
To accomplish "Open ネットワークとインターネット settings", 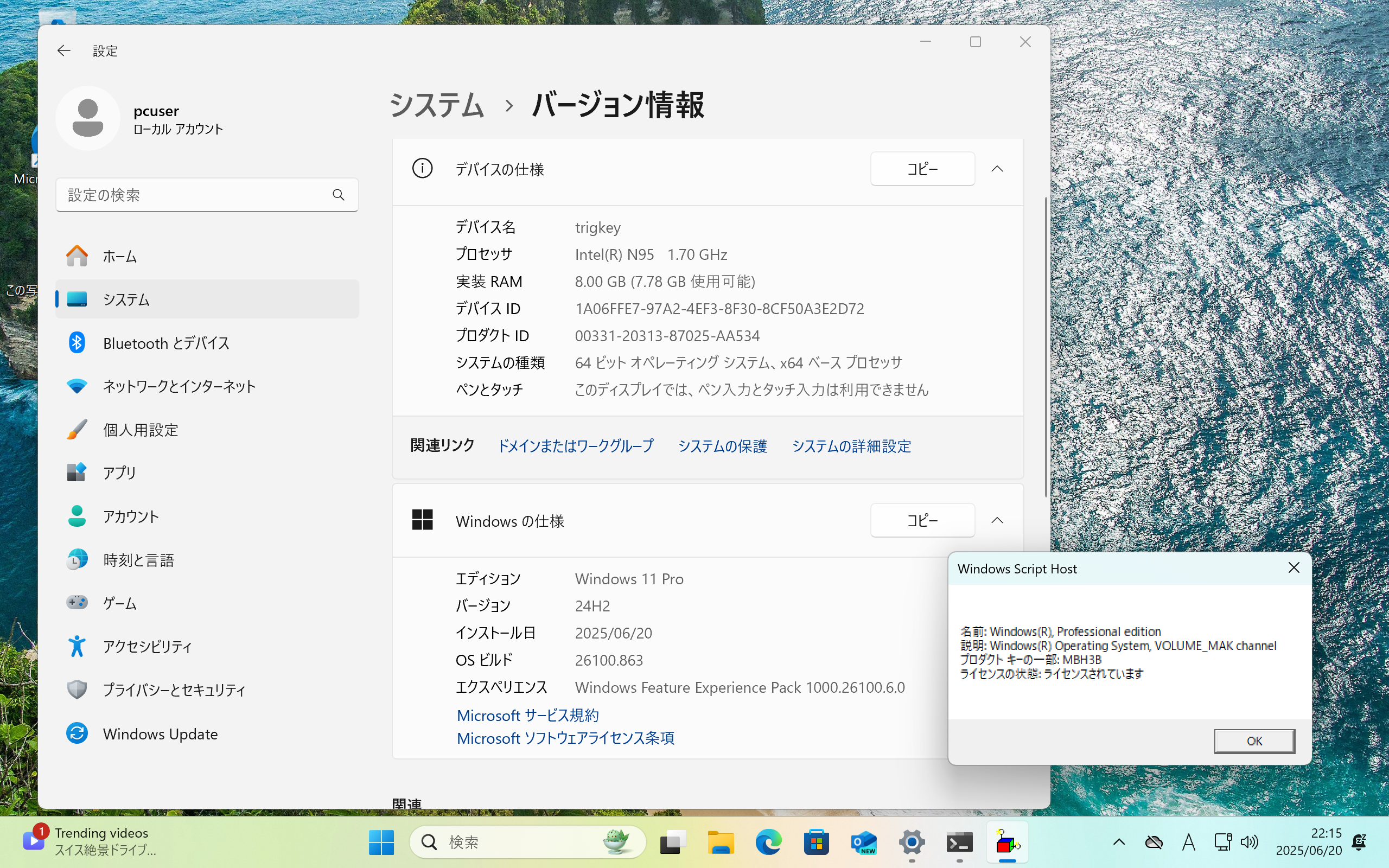I will tap(207, 386).
